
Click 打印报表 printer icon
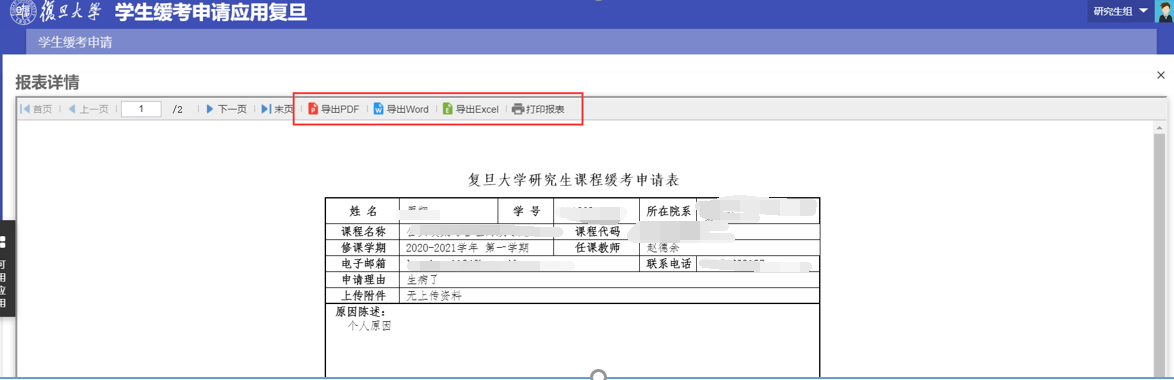click(x=518, y=109)
